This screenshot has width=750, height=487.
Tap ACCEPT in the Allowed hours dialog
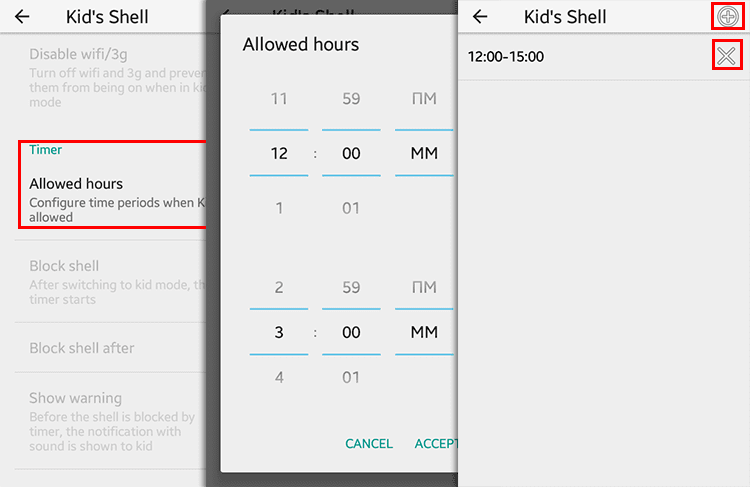pyautogui.click(x=436, y=444)
